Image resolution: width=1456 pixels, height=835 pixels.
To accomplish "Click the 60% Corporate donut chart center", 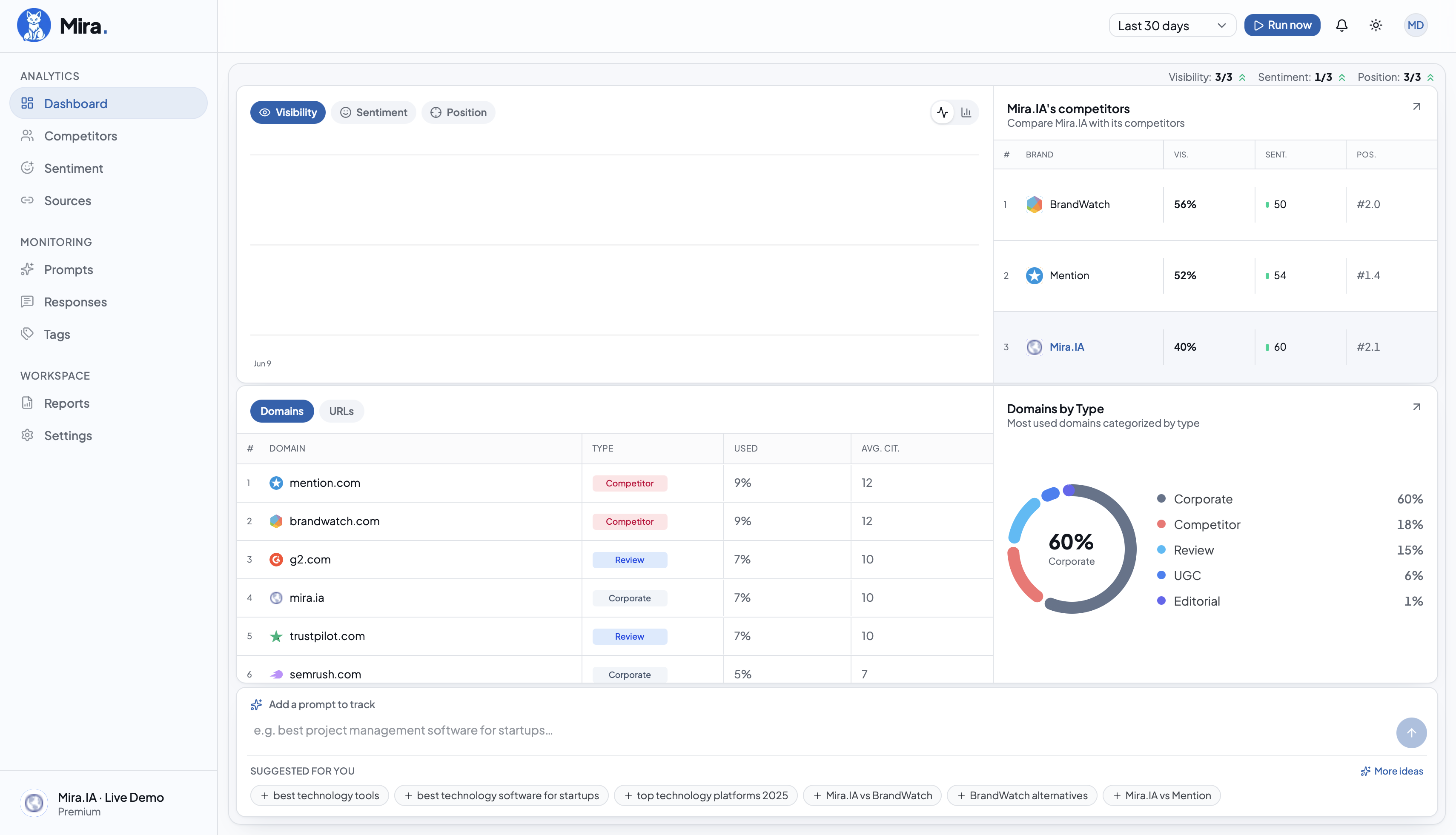I will pyautogui.click(x=1071, y=549).
